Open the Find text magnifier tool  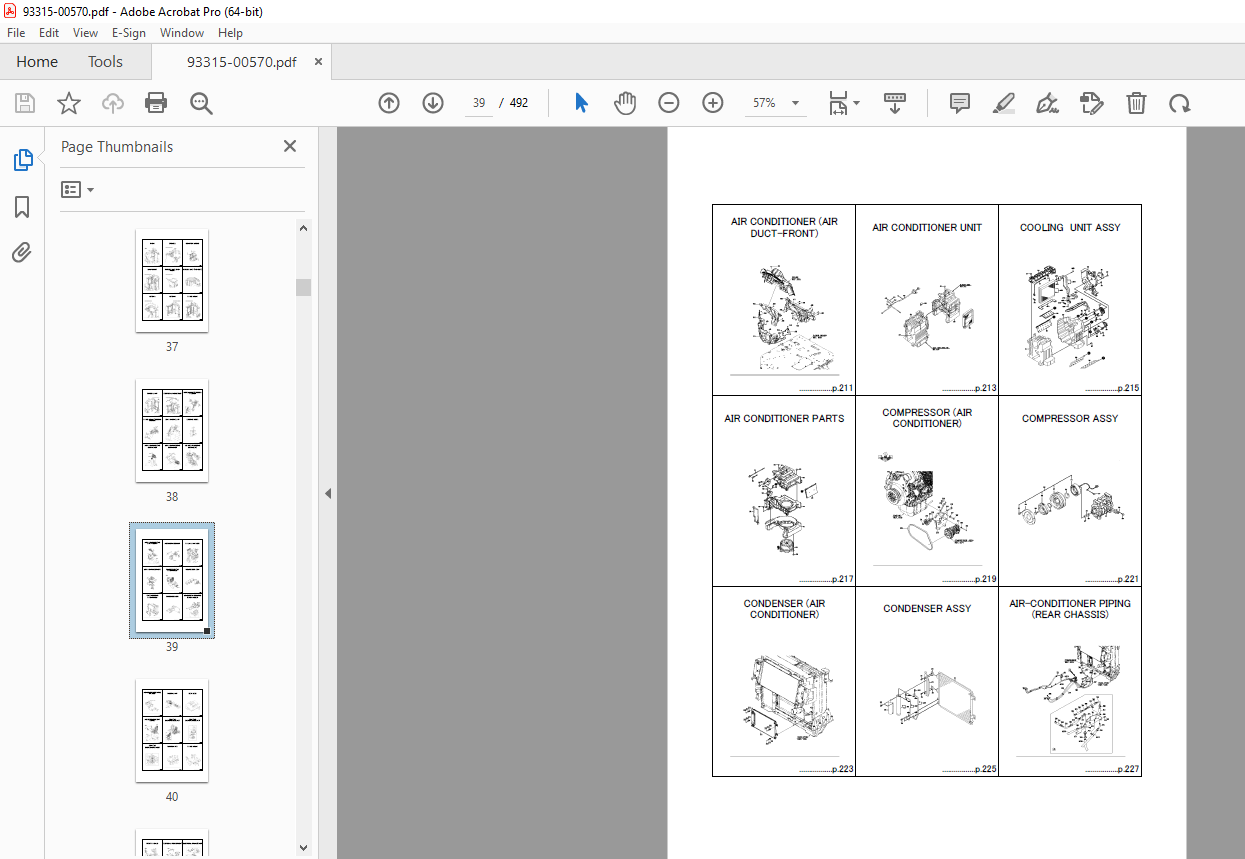point(201,103)
